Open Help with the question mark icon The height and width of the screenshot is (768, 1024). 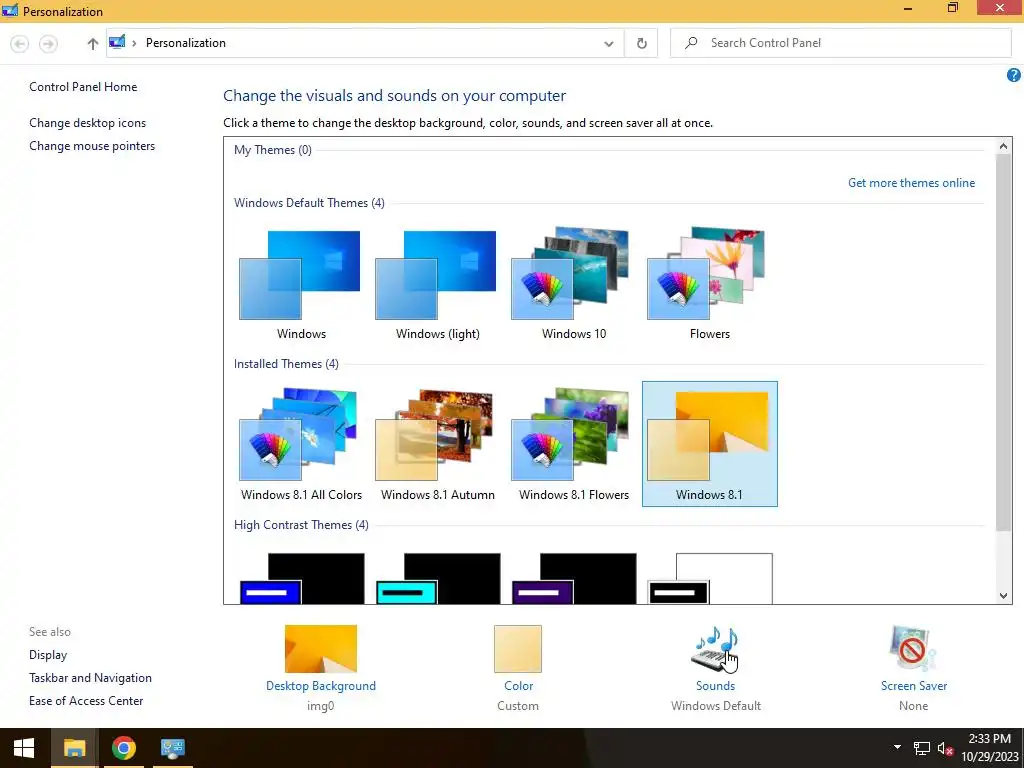pos(1013,75)
